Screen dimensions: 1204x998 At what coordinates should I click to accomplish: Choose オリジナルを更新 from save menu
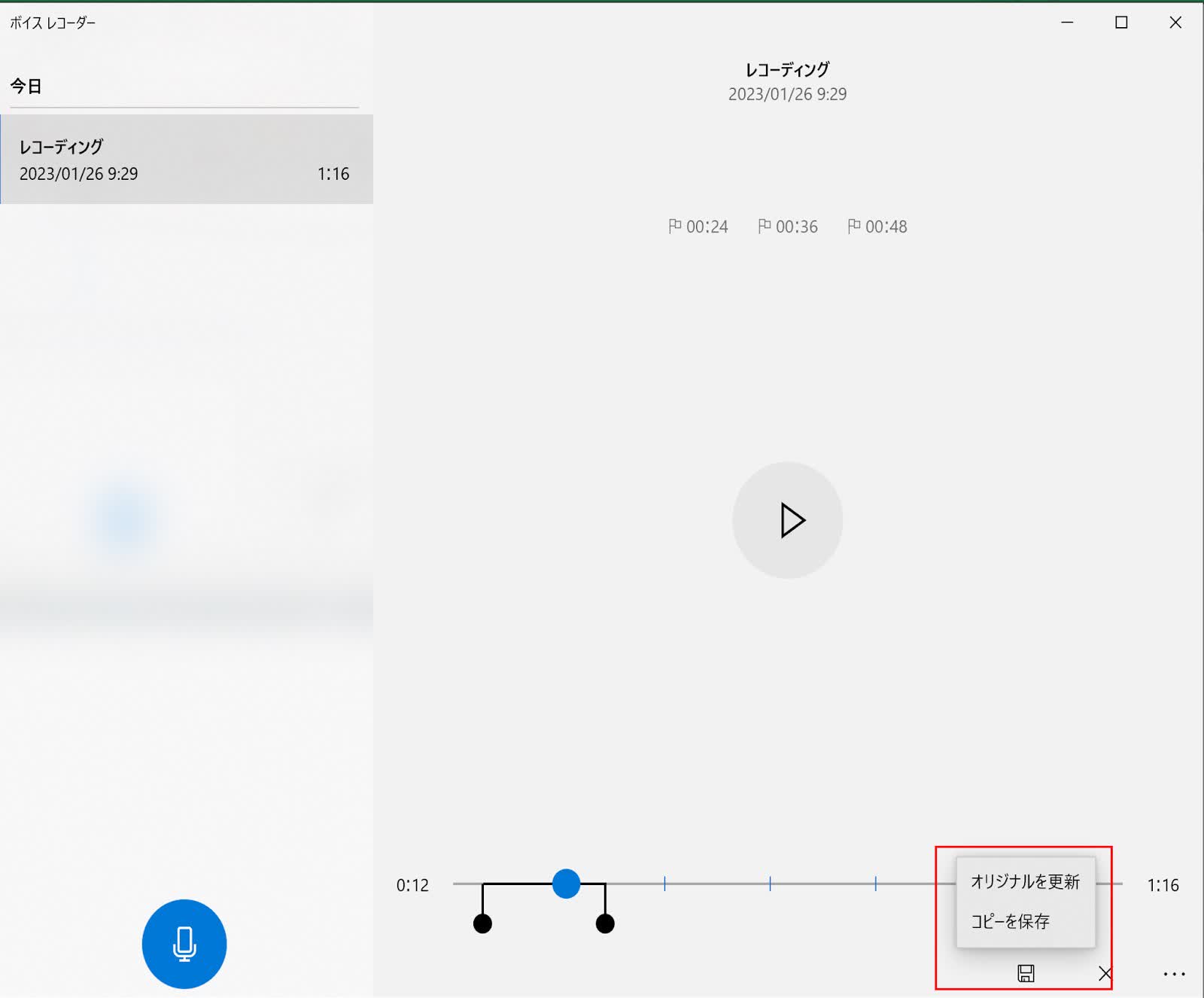(1026, 881)
